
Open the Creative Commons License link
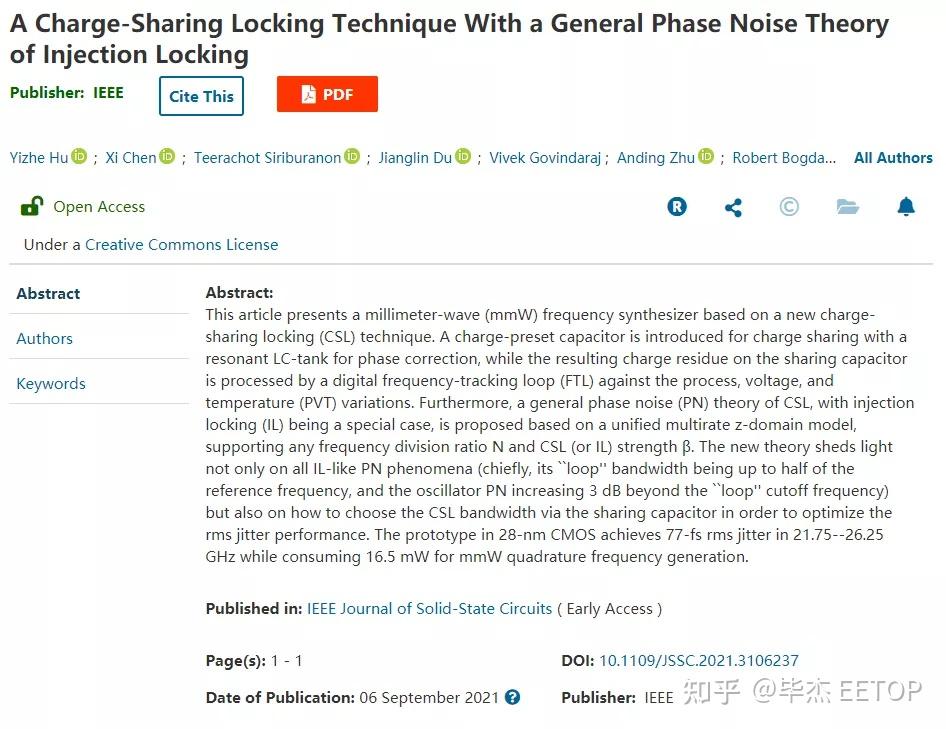tap(181, 244)
